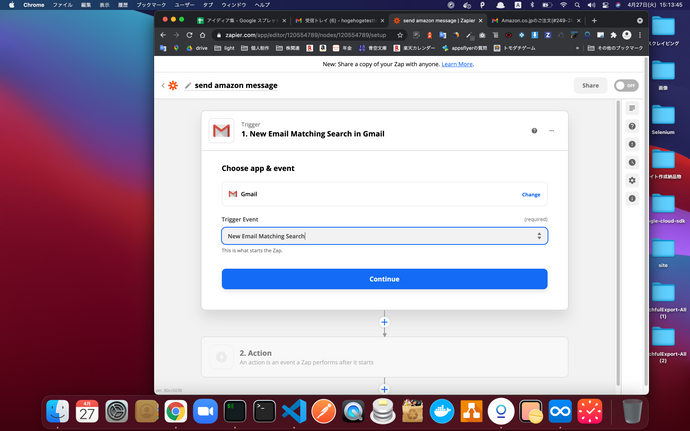The image size is (690, 431).
Task: Open the Selenium folder on the desktop
Action: click(663, 120)
